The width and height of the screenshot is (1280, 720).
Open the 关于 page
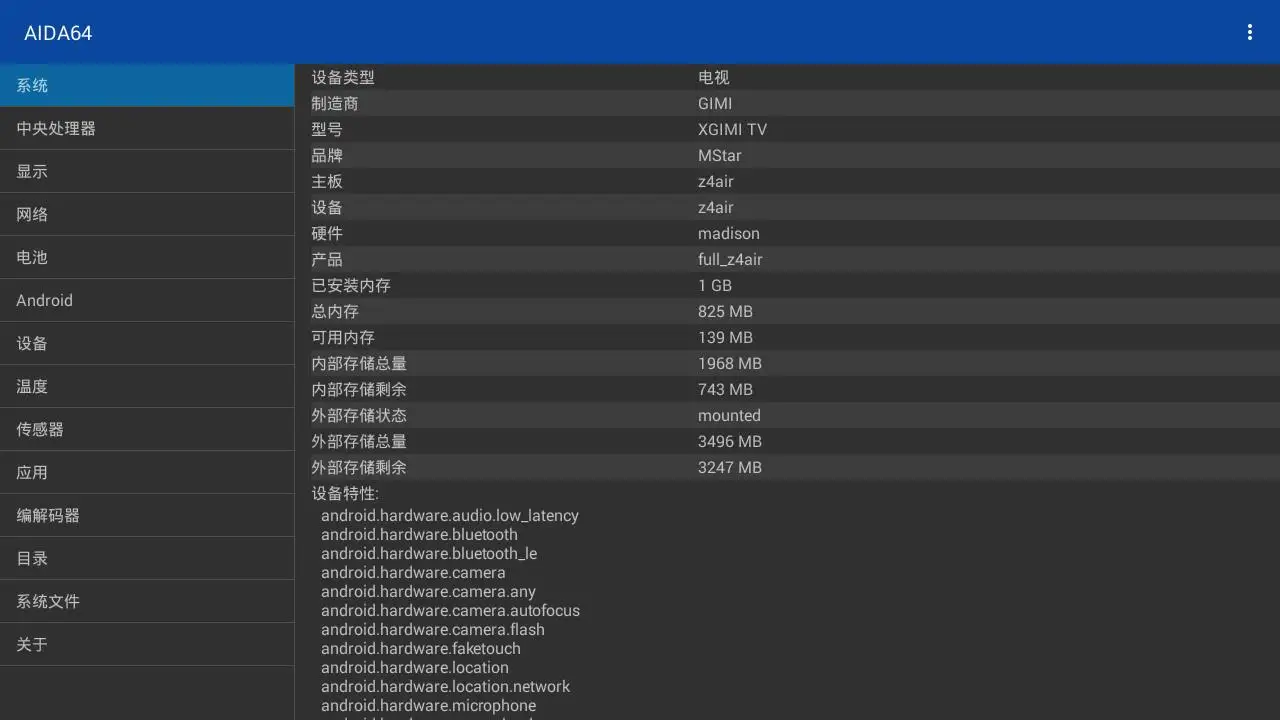pyautogui.click(x=147, y=644)
